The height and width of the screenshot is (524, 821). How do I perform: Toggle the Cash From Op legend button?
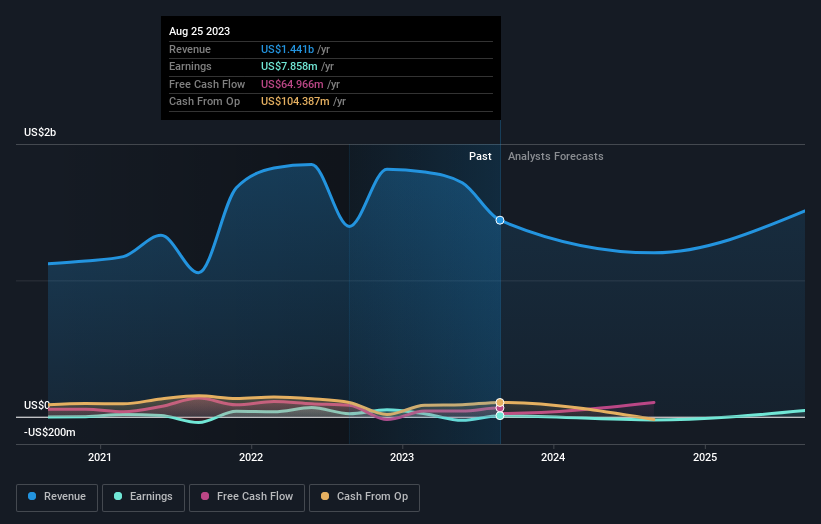point(364,497)
